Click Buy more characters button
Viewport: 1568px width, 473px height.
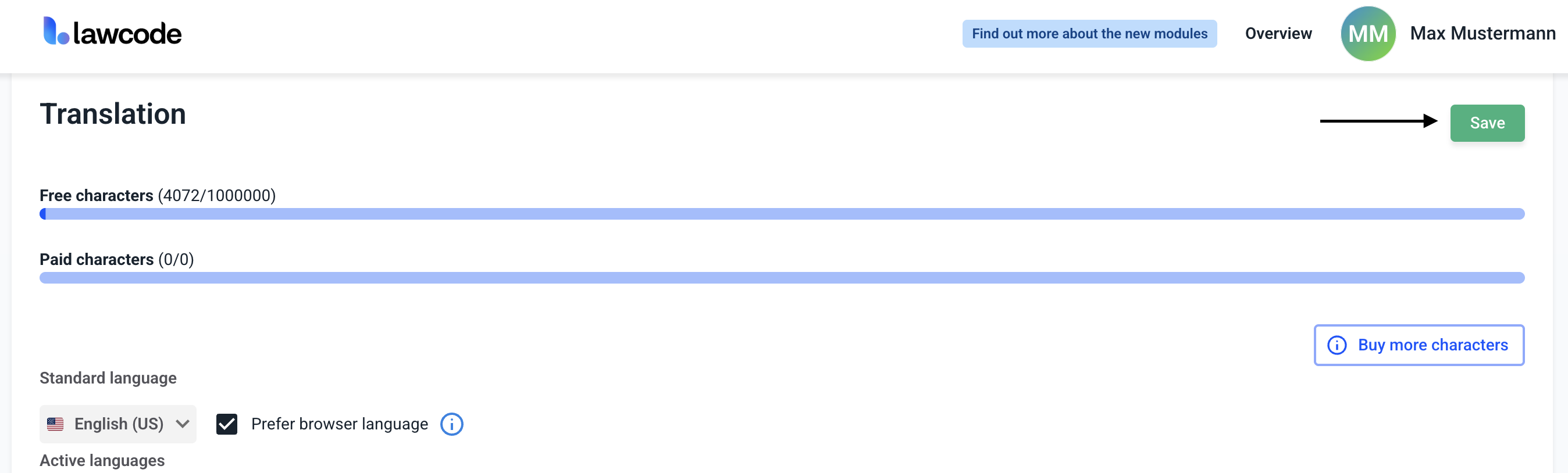pos(1419,345)
